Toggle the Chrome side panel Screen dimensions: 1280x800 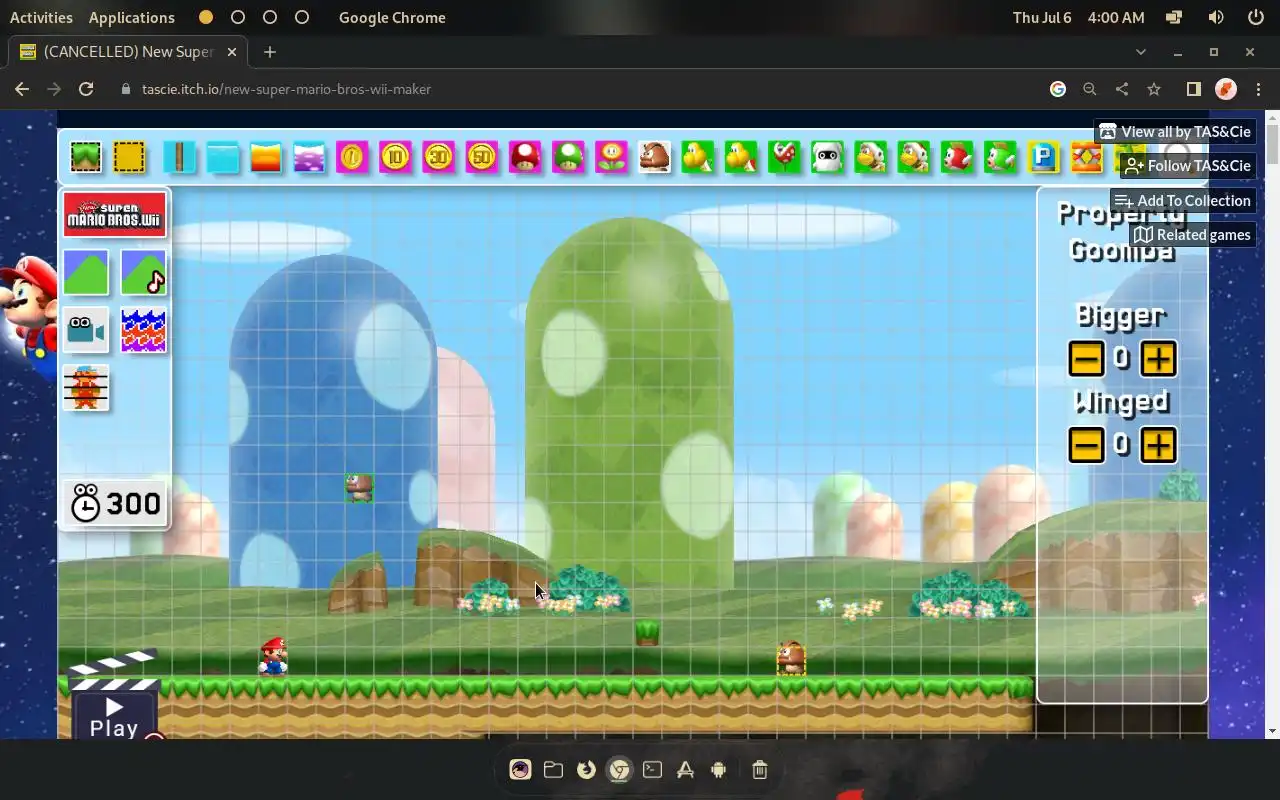click(1193, 89)
